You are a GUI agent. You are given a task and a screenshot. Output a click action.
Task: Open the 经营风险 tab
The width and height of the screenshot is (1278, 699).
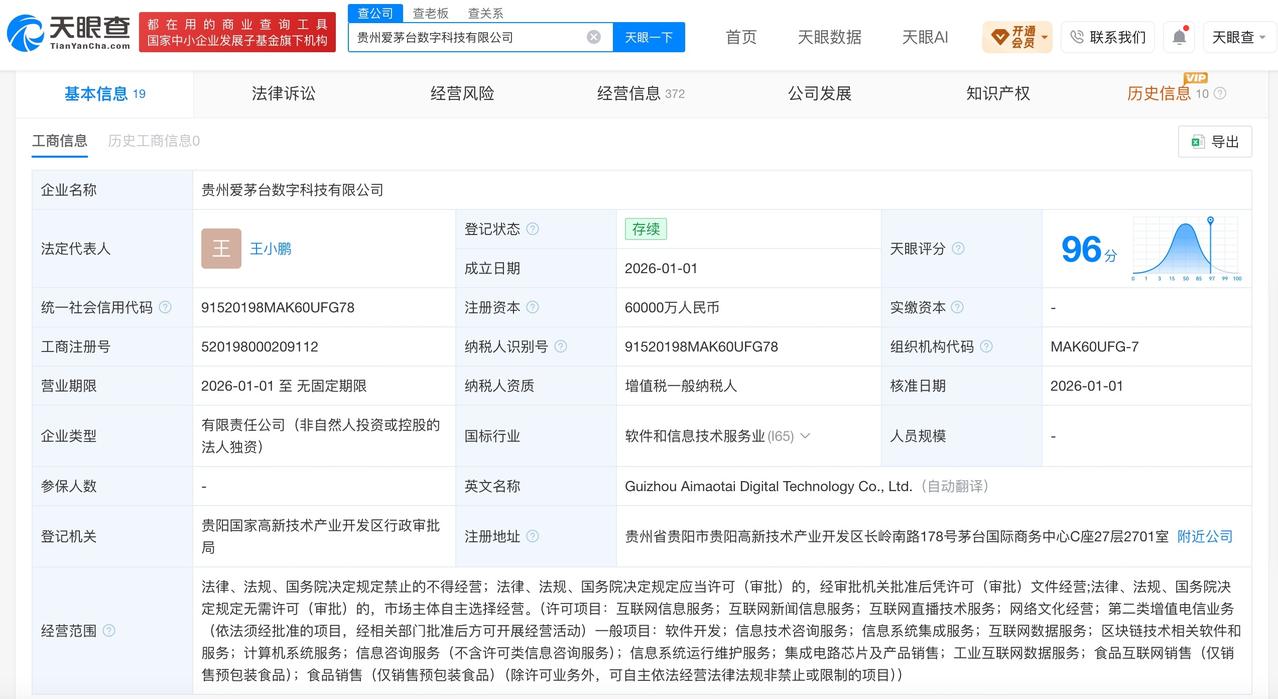463,93
